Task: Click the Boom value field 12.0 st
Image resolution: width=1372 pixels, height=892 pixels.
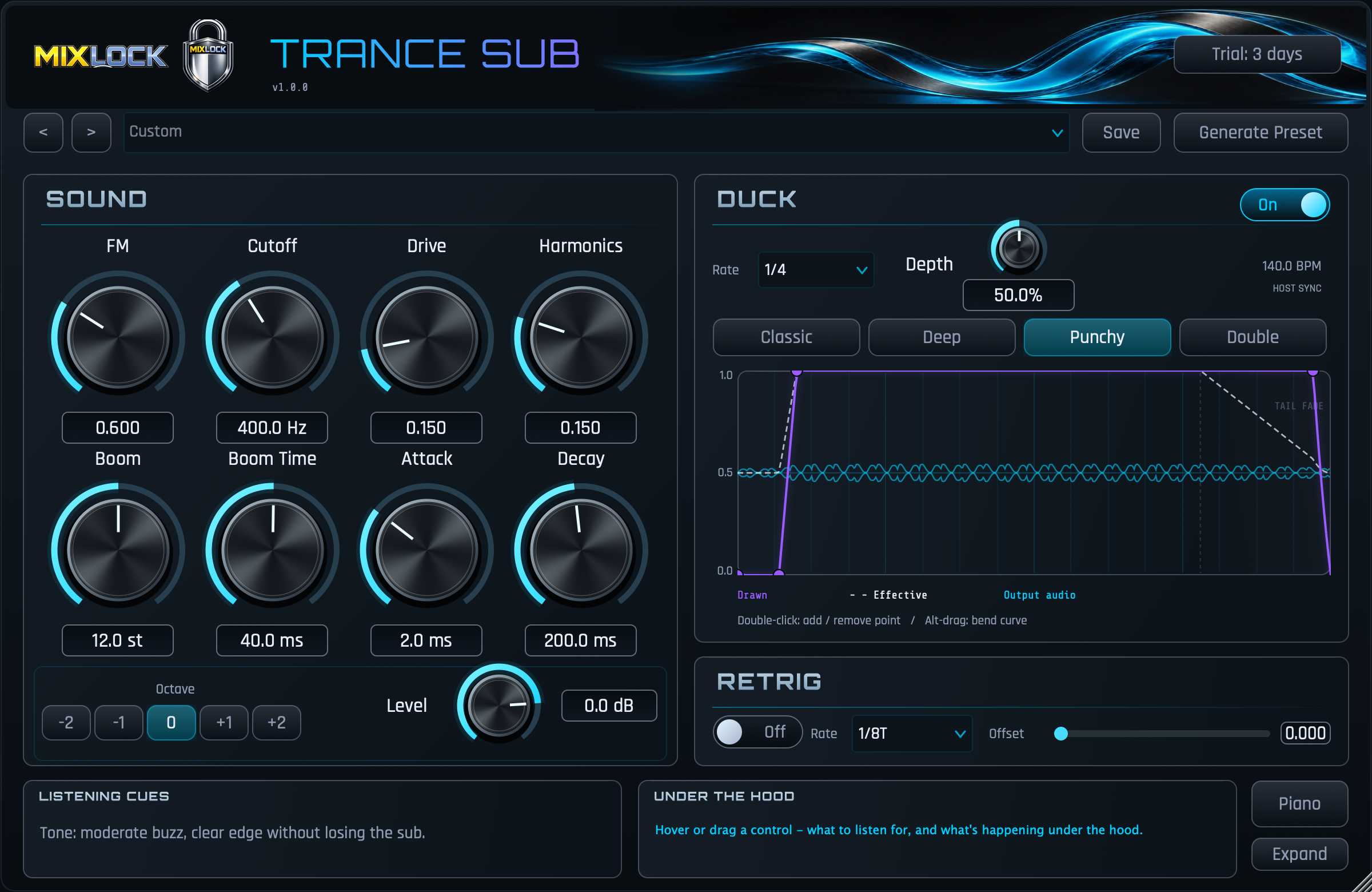Action: (x=118, y=640)
